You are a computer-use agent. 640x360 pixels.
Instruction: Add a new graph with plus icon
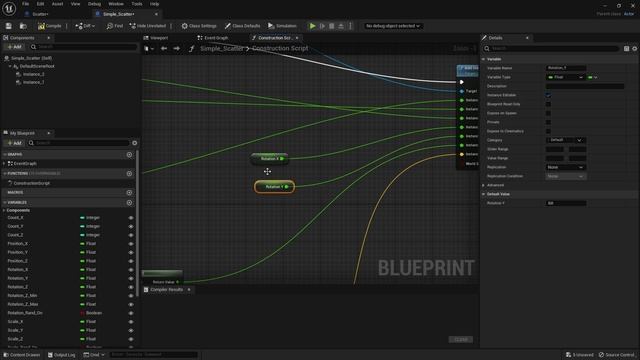point(129,155)
